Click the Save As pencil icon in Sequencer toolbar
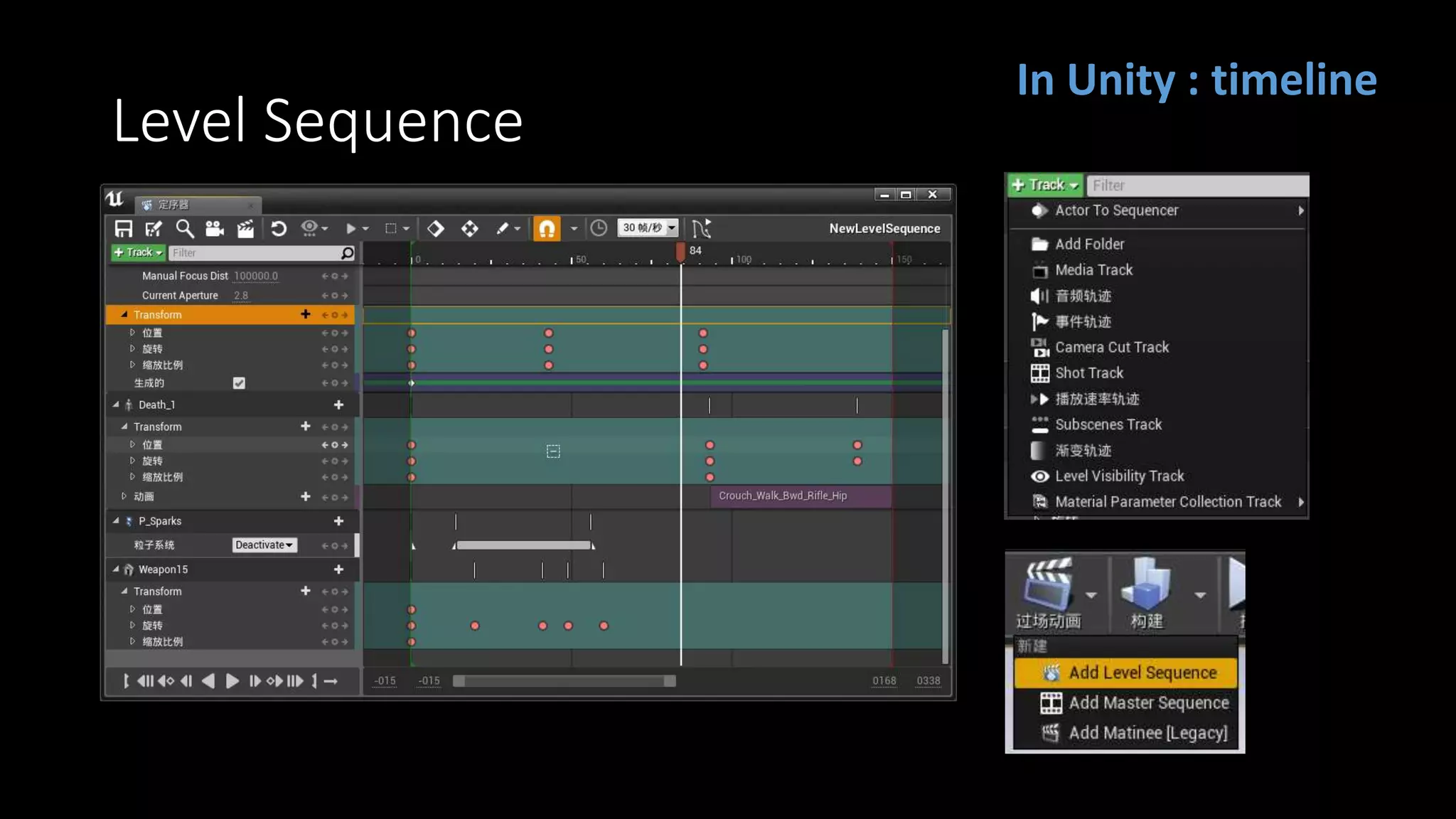This screenshot has height=819, width=1456. [x=154, y=228]
